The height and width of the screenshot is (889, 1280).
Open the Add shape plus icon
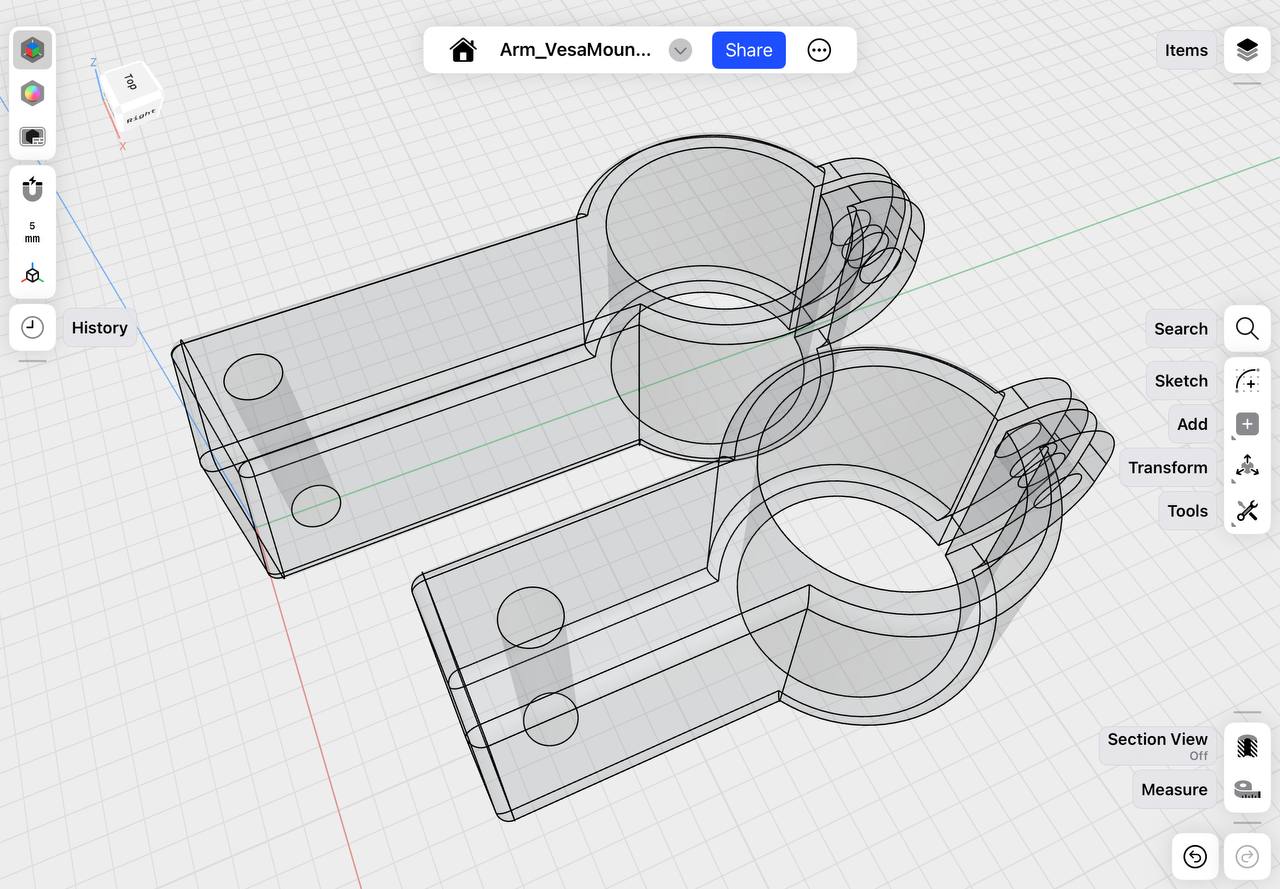[1246, 424]
